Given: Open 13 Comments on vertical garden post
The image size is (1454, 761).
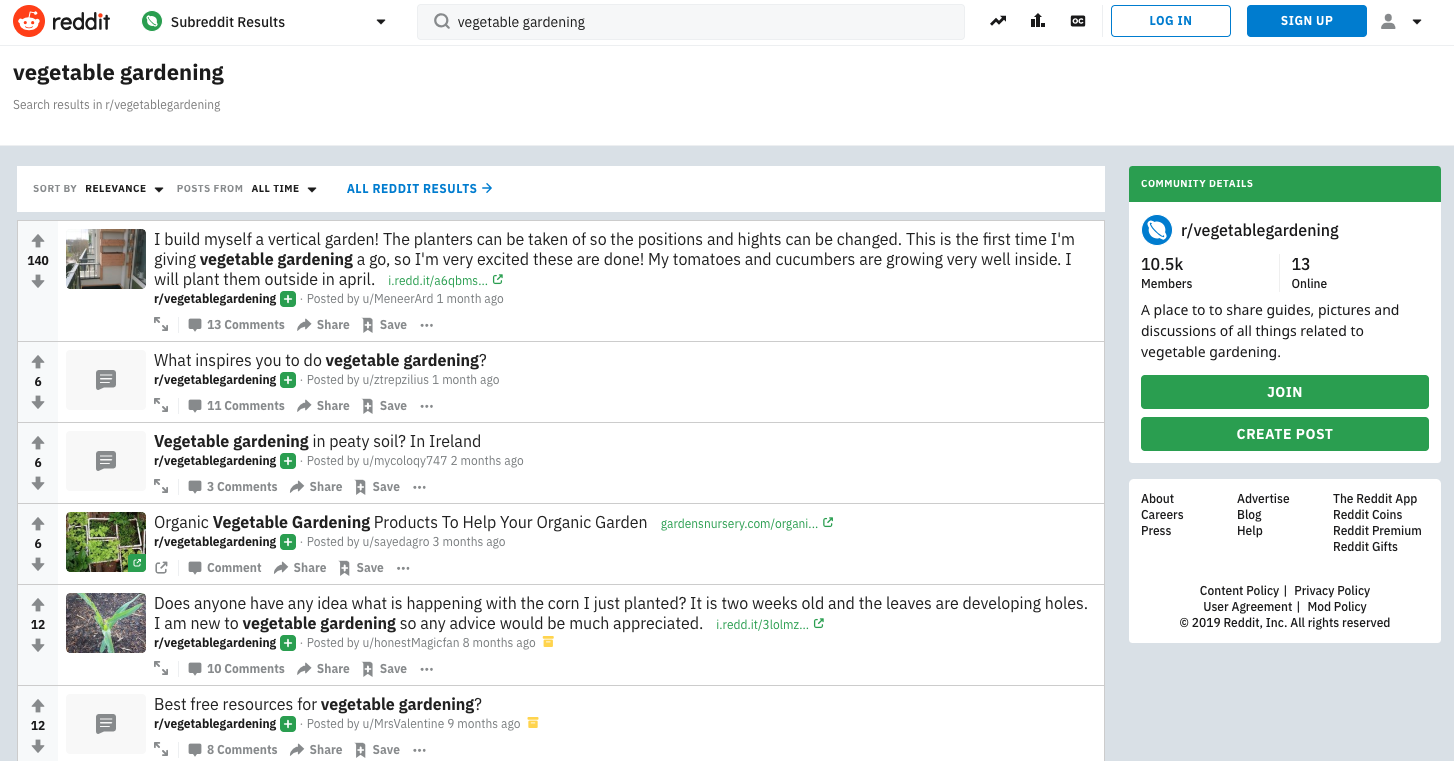Looking at the screenshot, I should click(x=236, y=325).
